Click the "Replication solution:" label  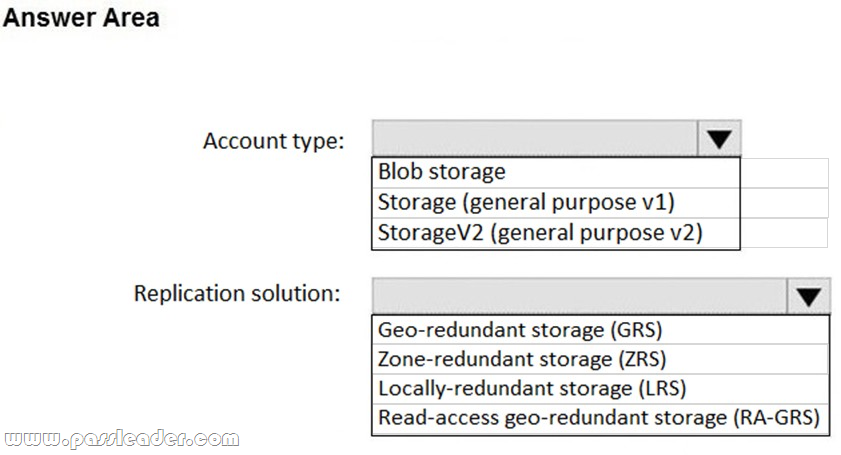(237, 294)
